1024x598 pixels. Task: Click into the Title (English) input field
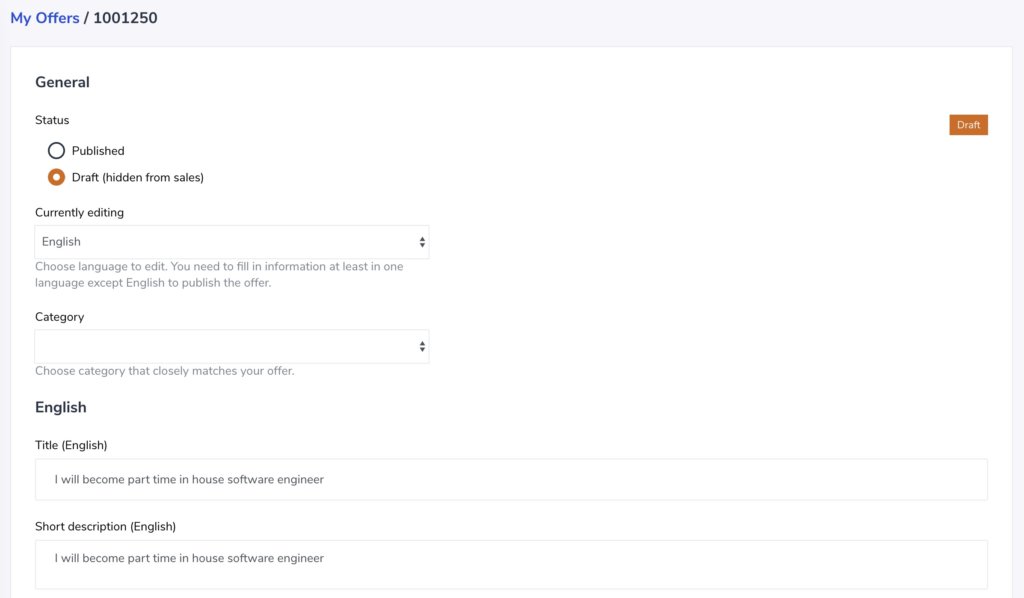511,479
